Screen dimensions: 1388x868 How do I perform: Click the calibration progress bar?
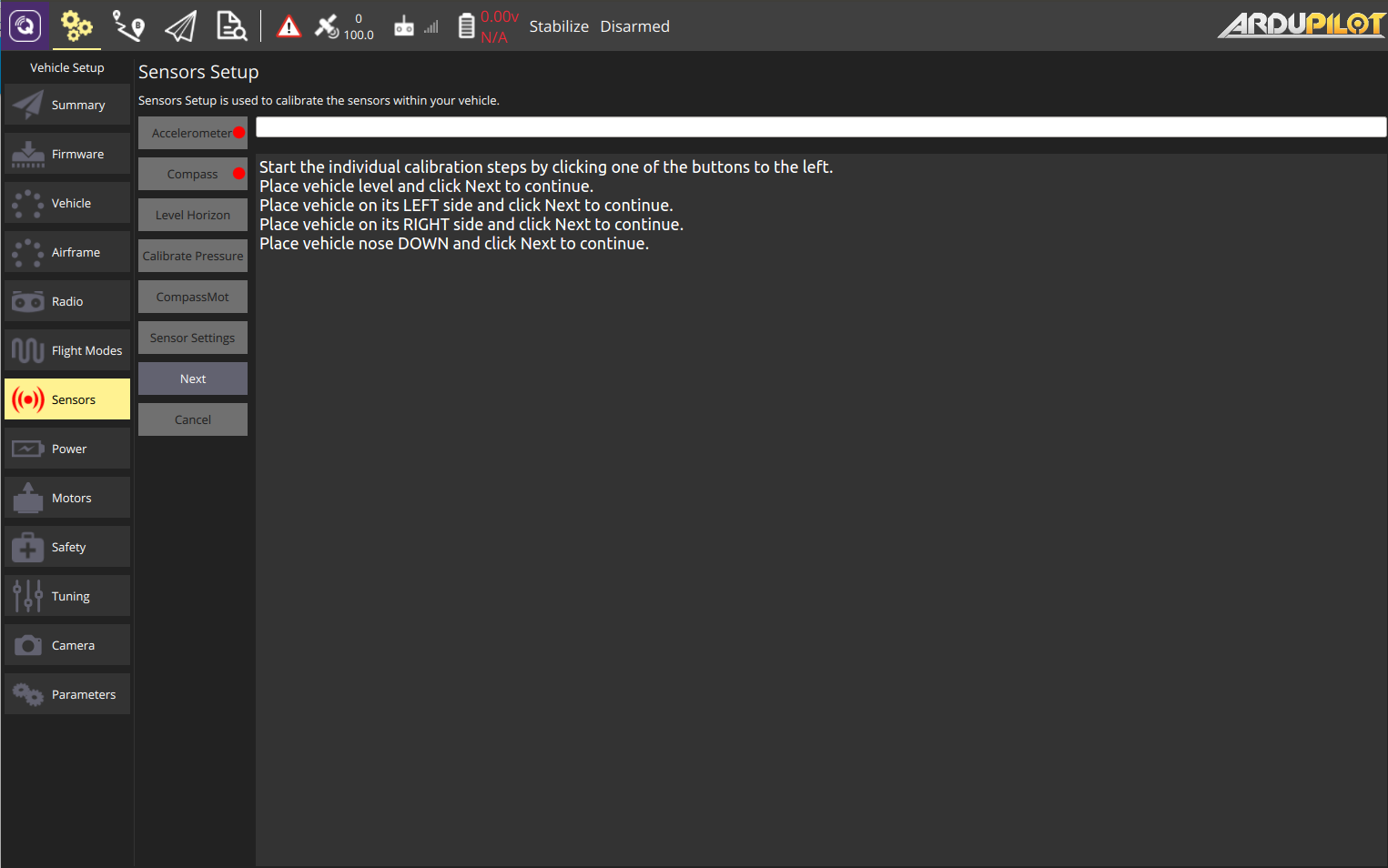pyautogui.click(x=821, y=126)
